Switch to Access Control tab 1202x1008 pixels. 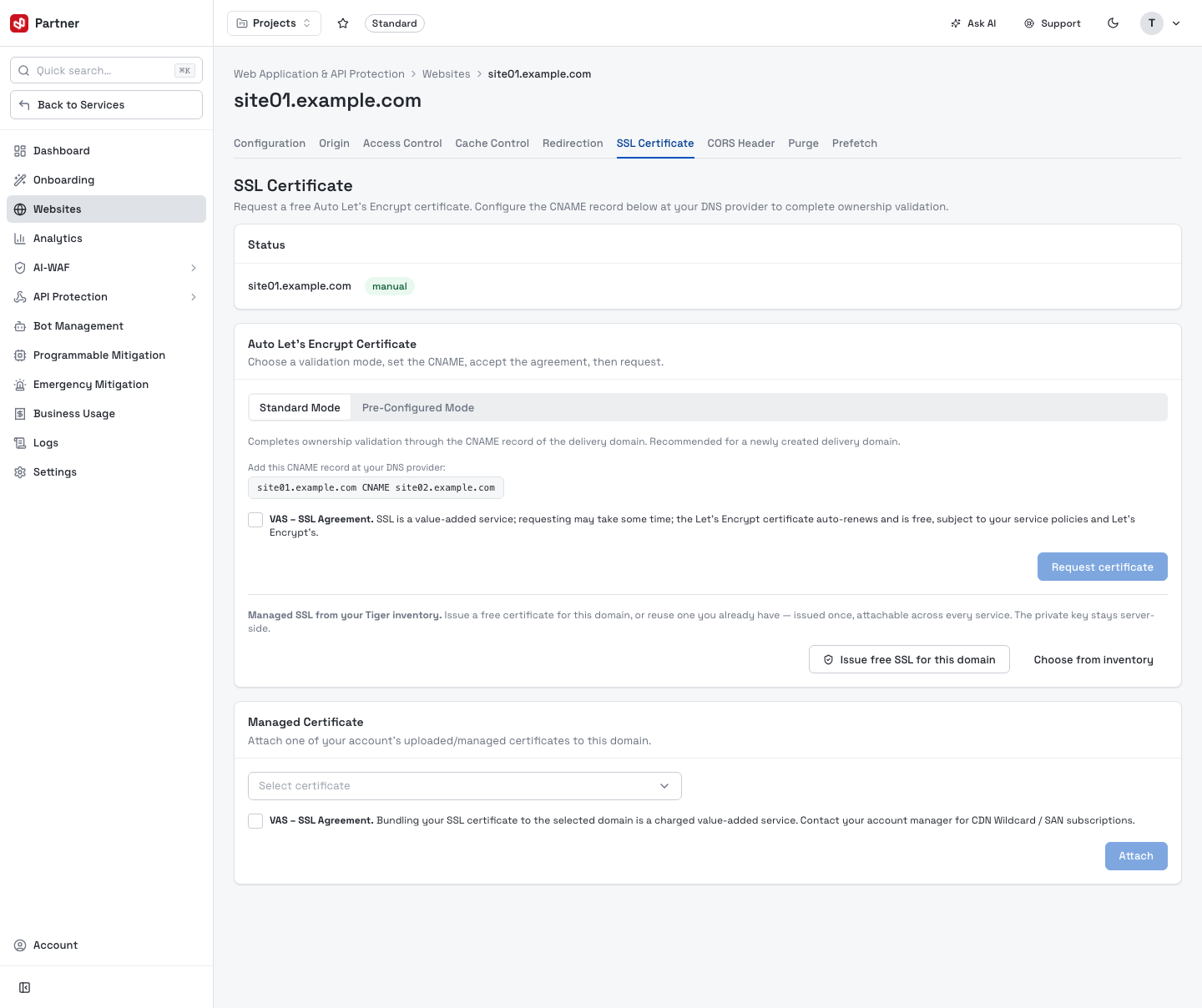402,144
